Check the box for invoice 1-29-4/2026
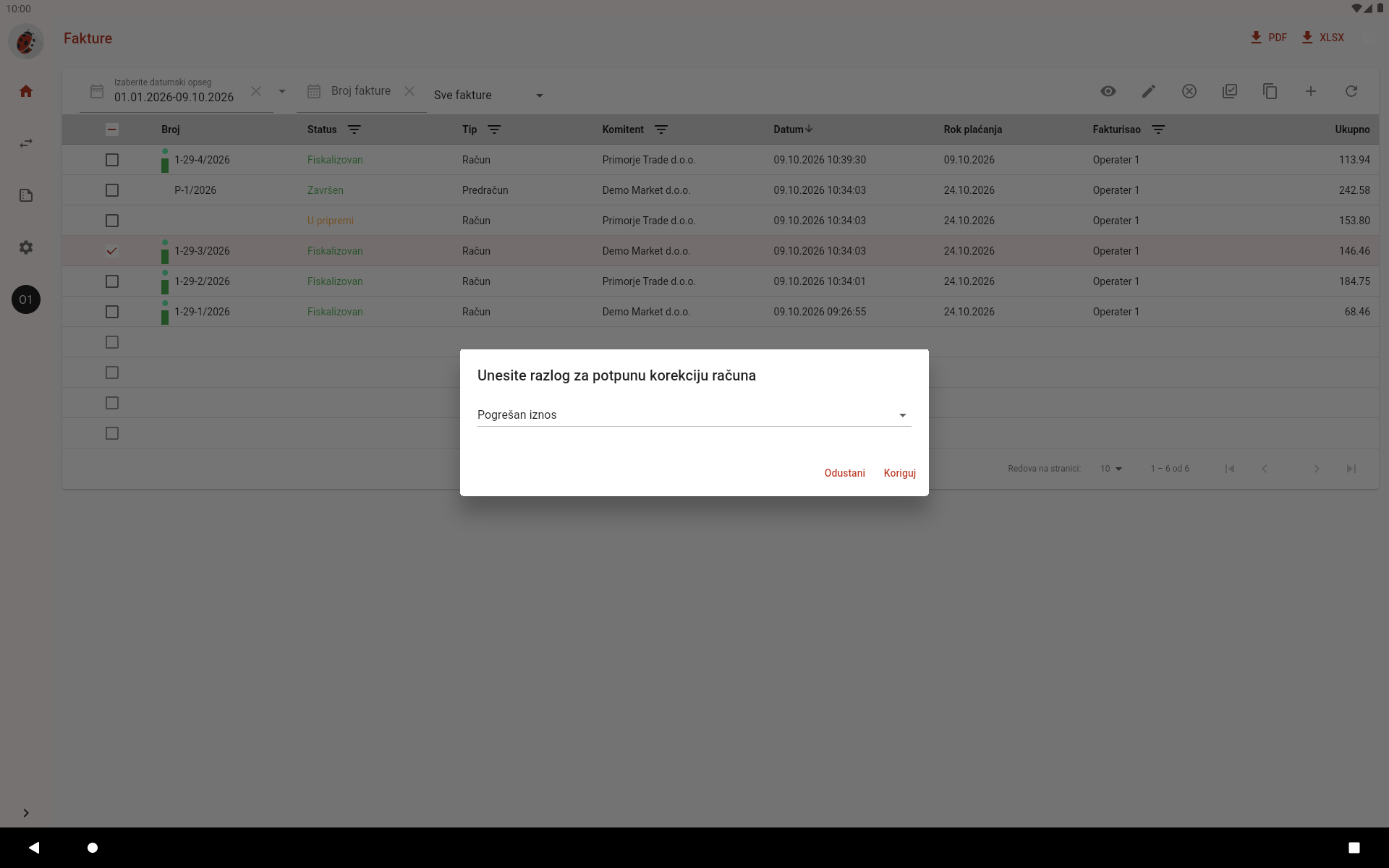The image size is (1389, 868). pyautogui.click(x=112, y=160)
